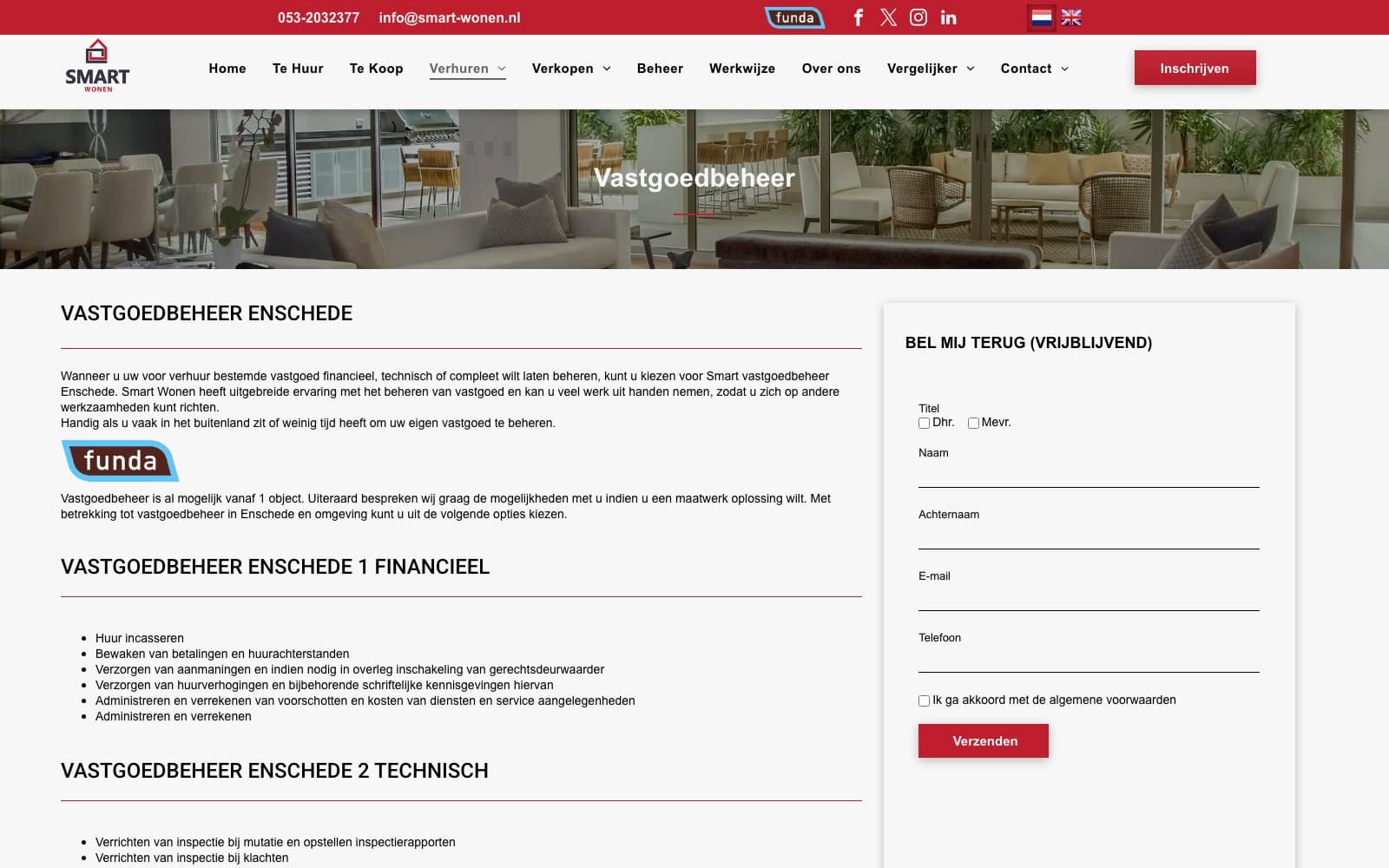Open the Instagram social link
The height and width of the screenshot is (868, 1389).
(918, 17)
